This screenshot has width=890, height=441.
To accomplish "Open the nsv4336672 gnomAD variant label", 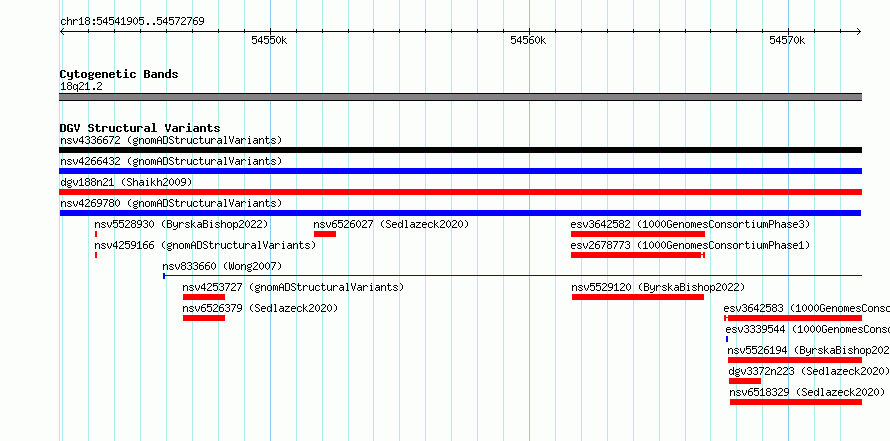I will (x=171, y=140).
